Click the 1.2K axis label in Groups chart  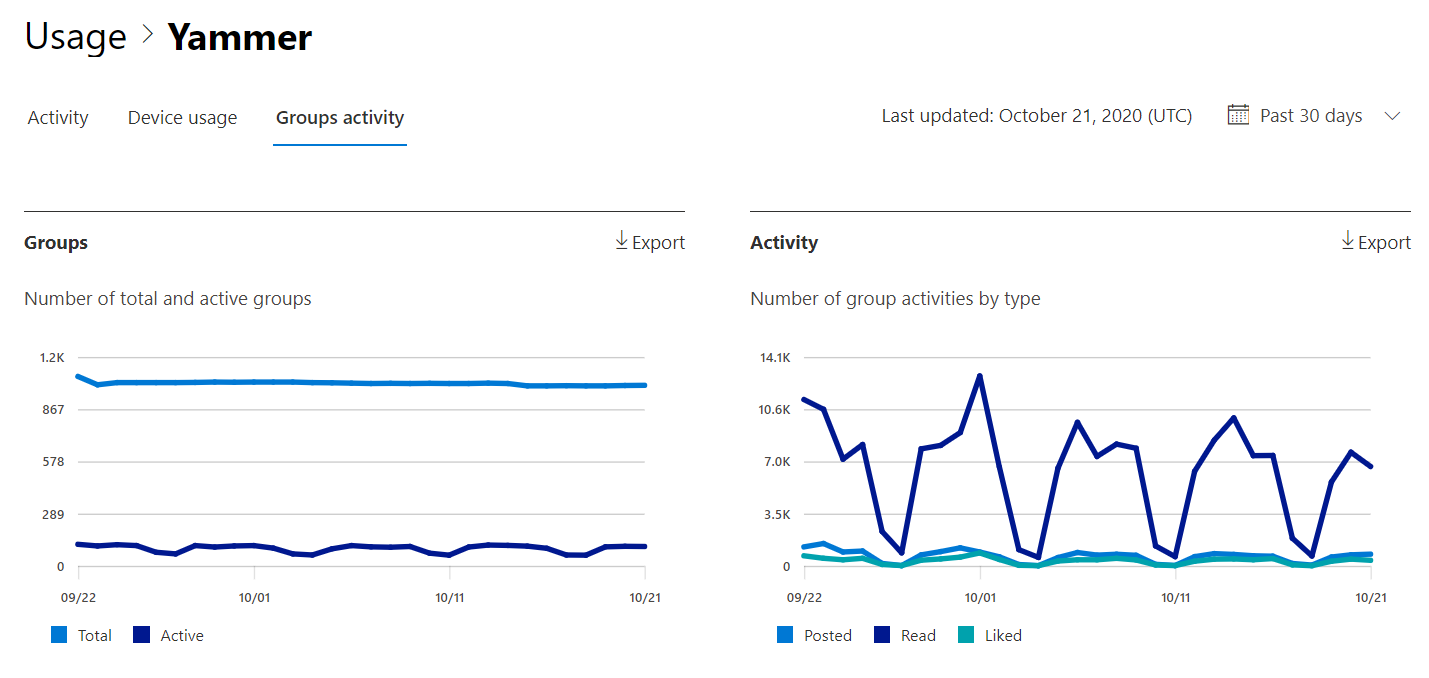pos(52,357)
